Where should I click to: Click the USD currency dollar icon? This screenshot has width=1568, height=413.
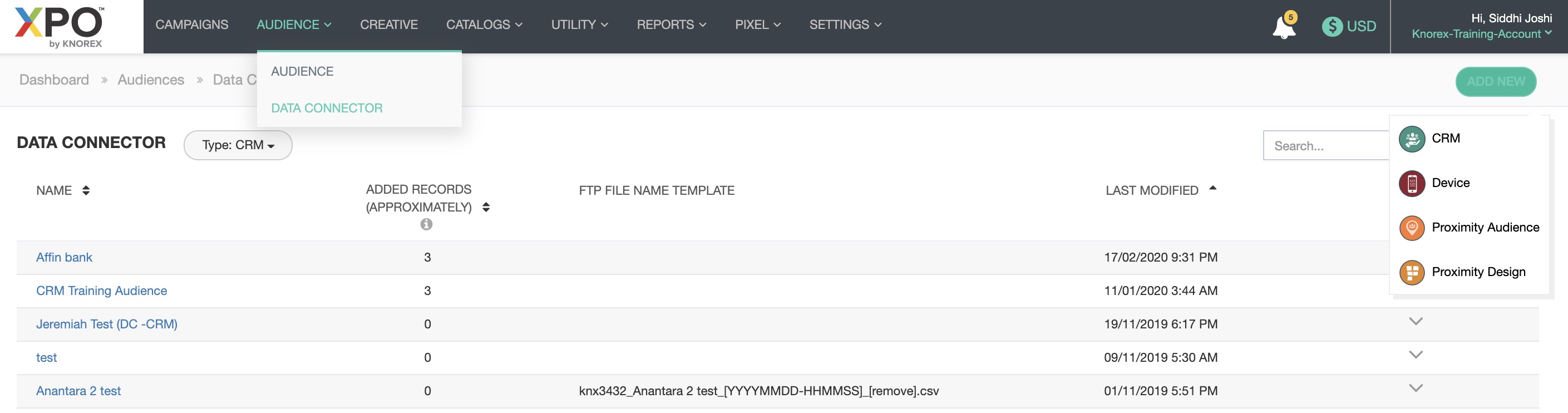tap(1331, 26)
